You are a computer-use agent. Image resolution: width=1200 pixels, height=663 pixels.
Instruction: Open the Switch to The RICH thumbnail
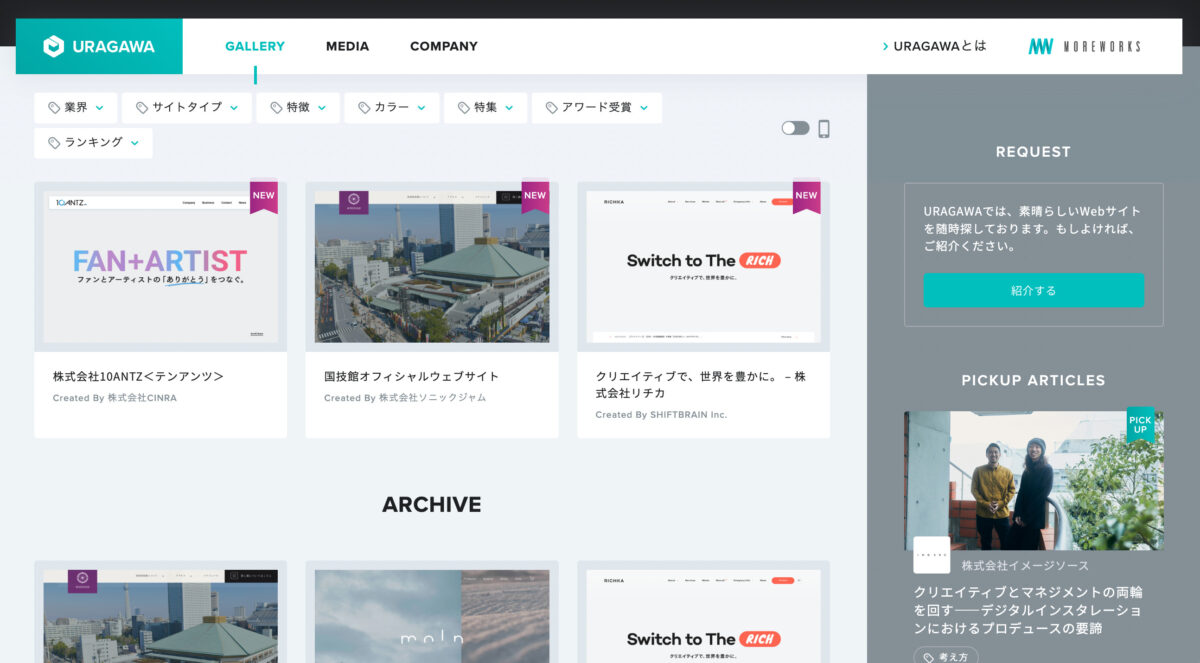(703, 266)
